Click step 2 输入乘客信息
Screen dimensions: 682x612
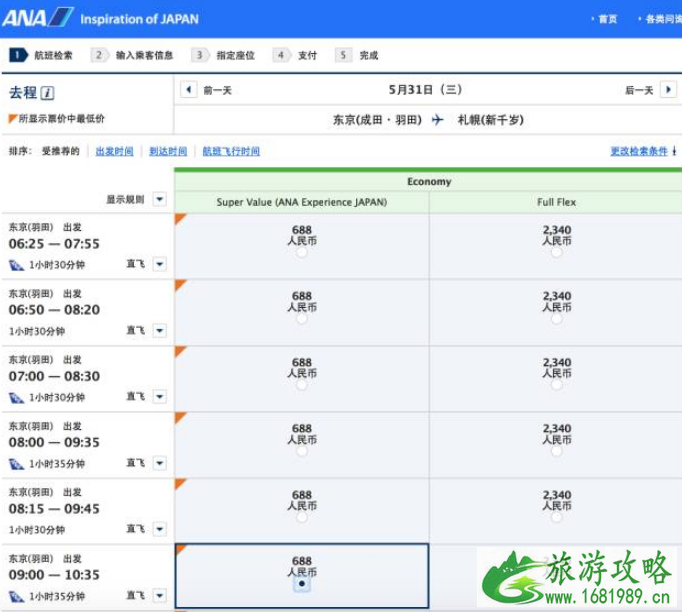click(x=132, y=55)
